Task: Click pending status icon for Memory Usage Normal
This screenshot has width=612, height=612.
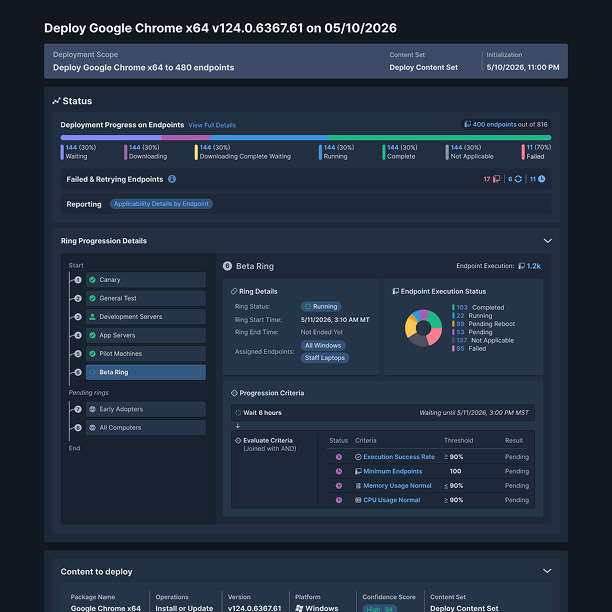Action: point(339,486)
